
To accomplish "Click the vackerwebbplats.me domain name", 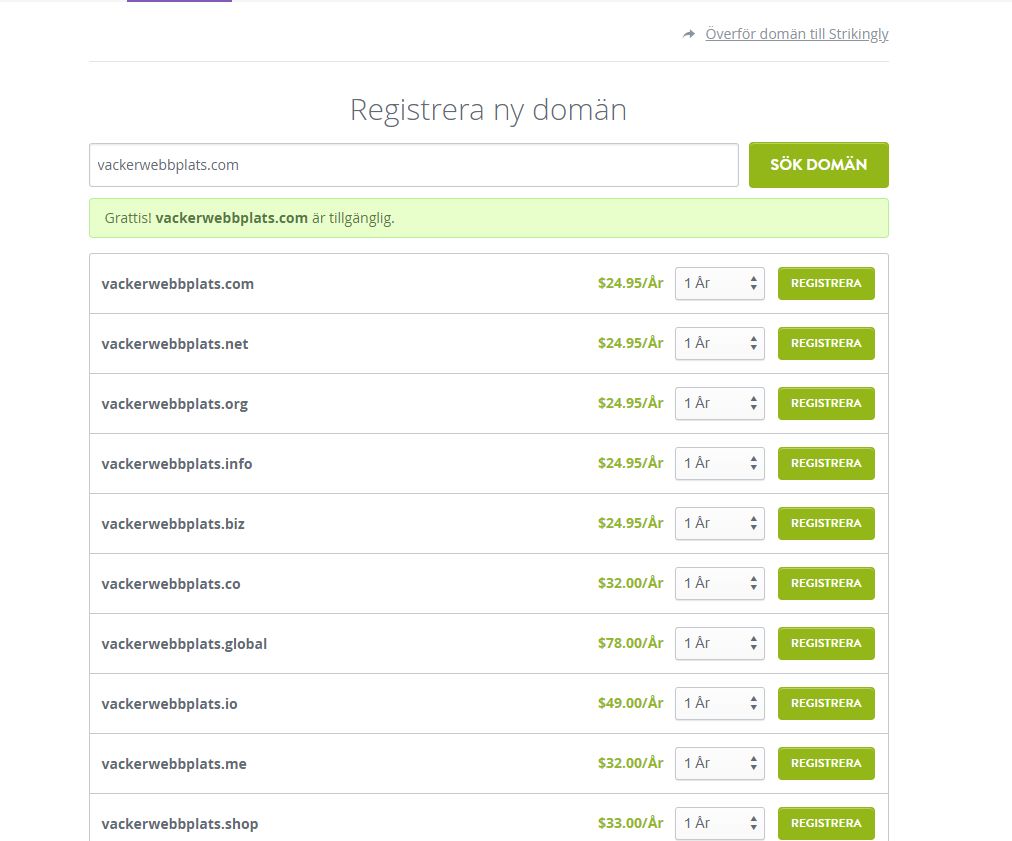I will coord(174,764).
